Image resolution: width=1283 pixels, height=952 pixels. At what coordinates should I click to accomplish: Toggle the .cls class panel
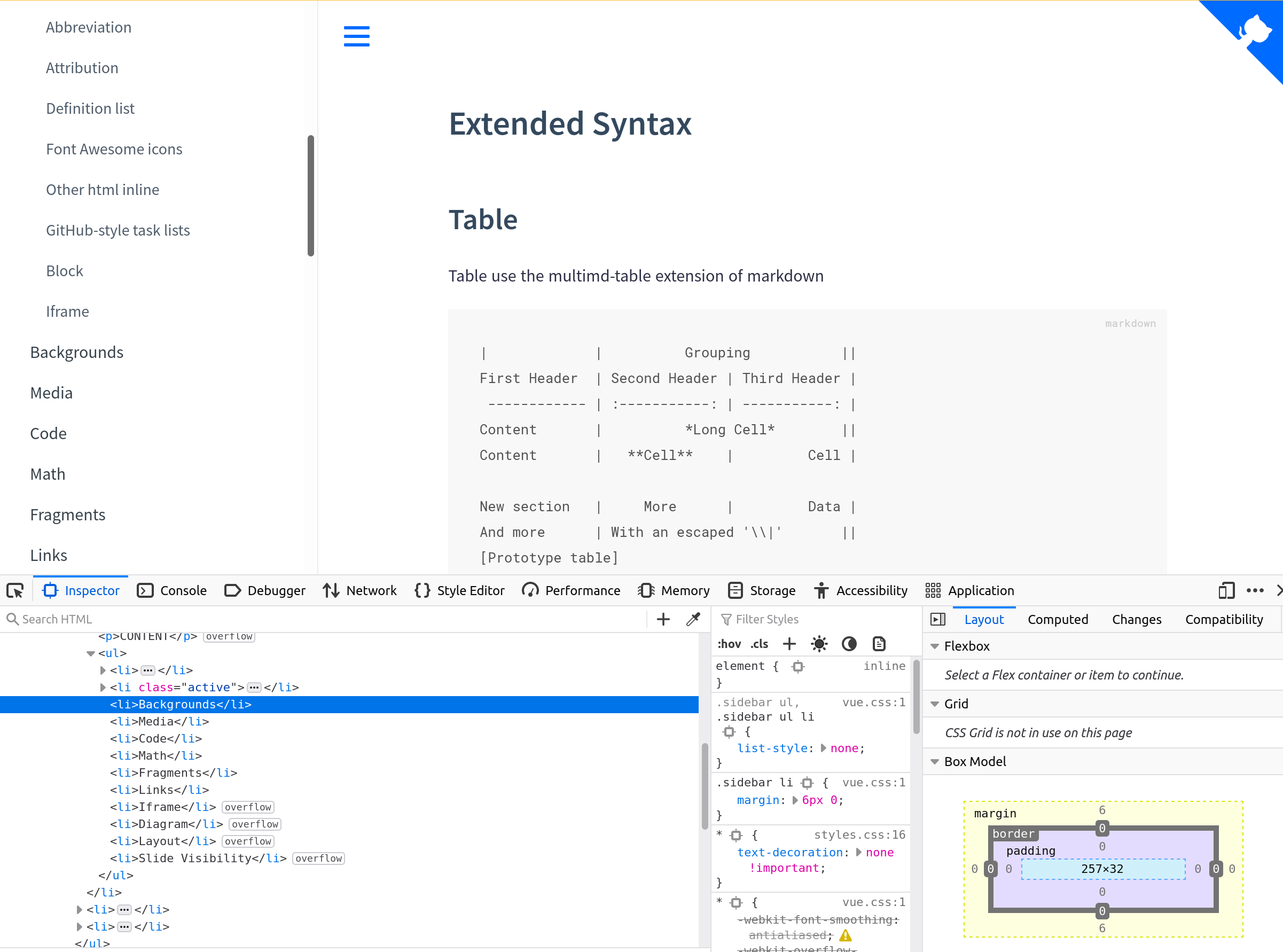(x=760, y=644)
